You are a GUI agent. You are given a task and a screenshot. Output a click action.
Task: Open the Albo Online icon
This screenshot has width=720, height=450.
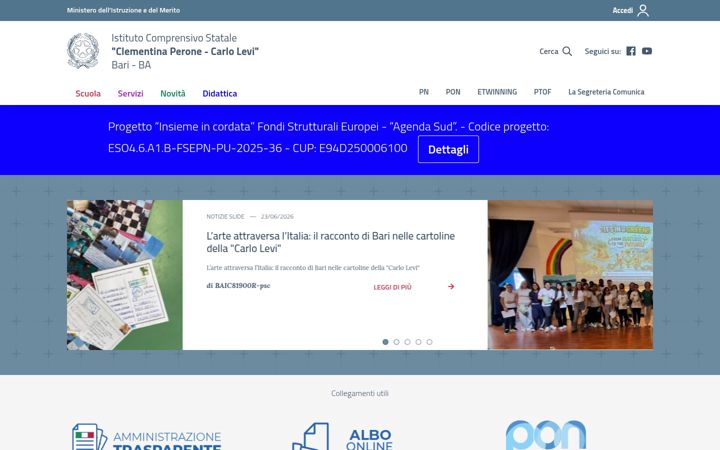[311, 437]
